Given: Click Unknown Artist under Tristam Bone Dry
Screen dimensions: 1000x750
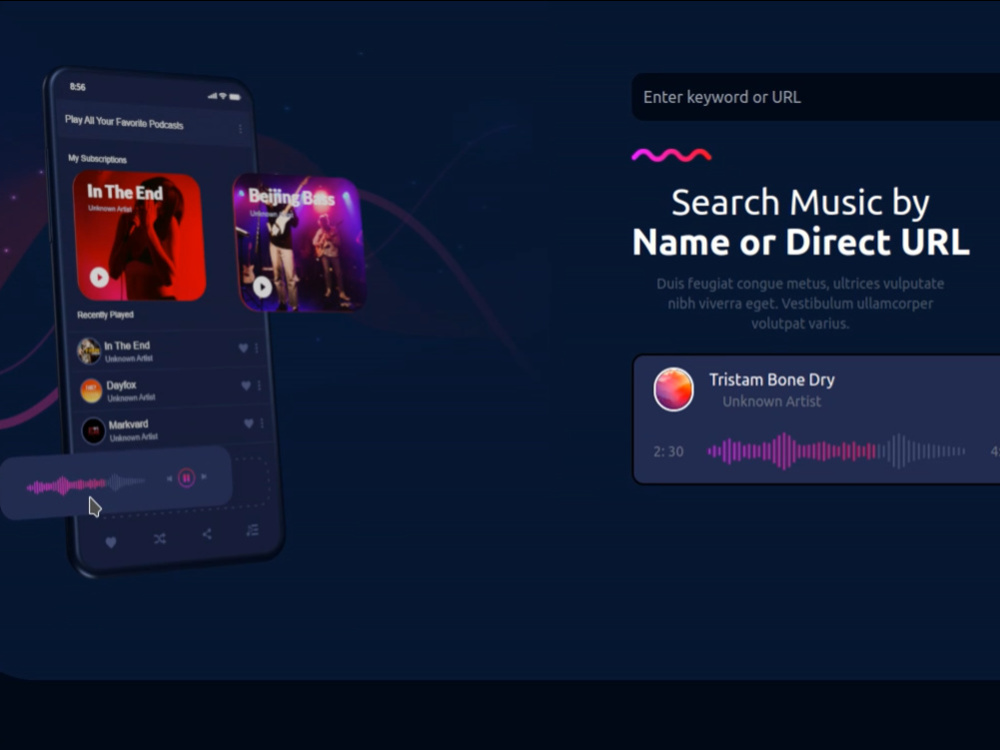Looking at the screenshot, I should point(772,401).
